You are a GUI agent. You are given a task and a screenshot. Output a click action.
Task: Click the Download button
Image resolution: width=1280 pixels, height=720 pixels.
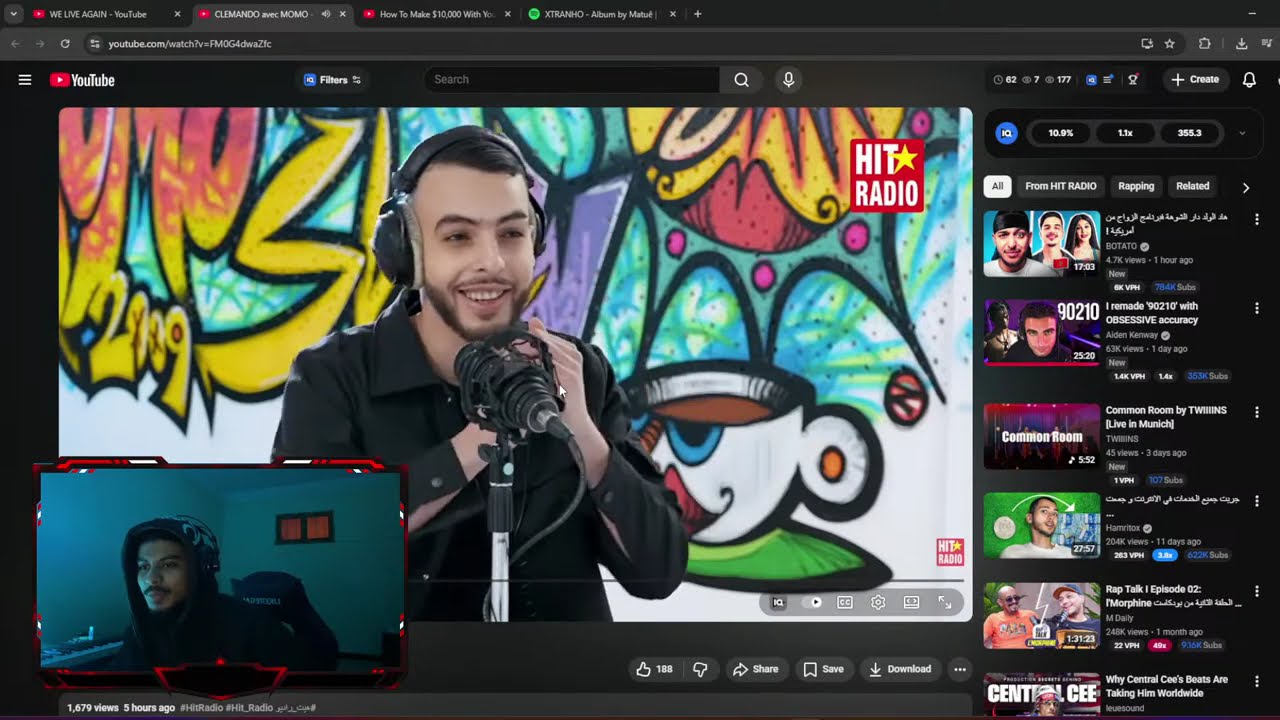[899, 669]
